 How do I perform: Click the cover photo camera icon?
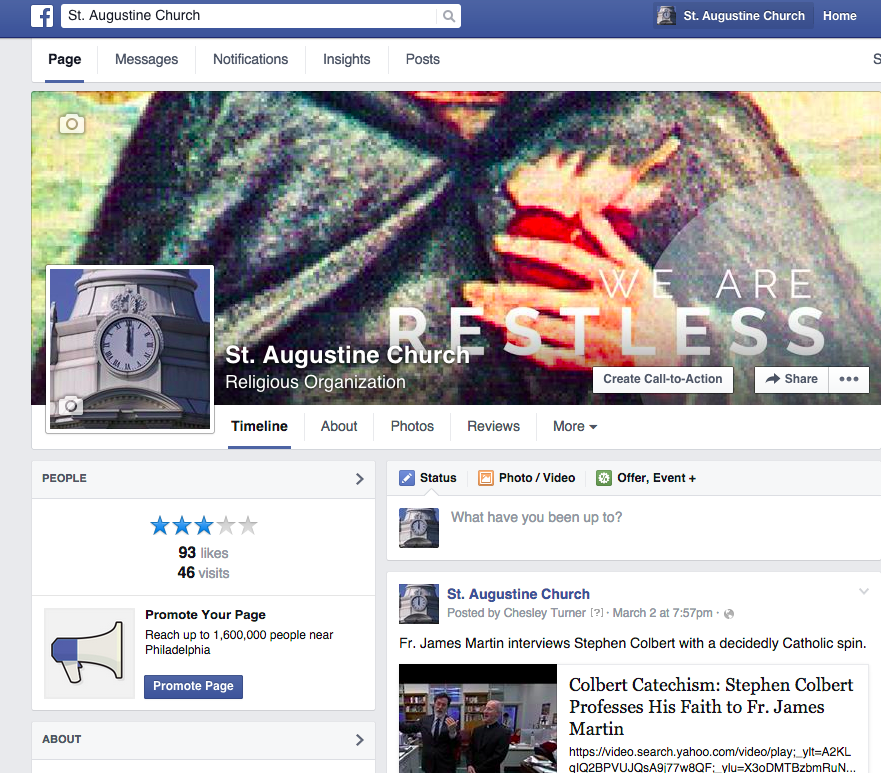coord(72,124)
